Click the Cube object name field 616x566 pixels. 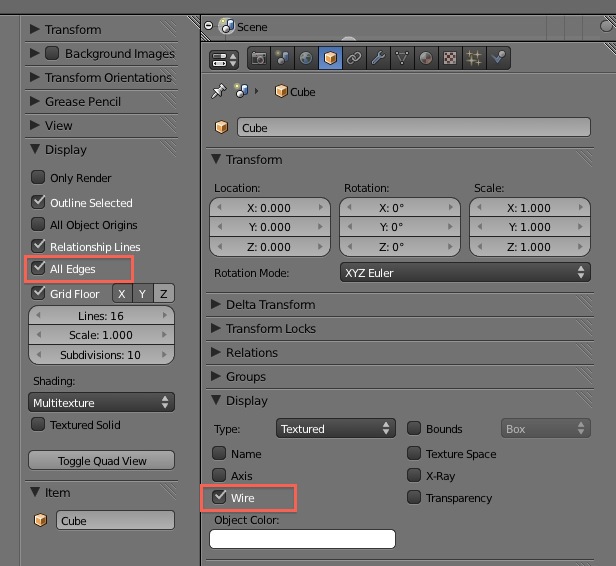pyautogui.click(x=414, y=127)
